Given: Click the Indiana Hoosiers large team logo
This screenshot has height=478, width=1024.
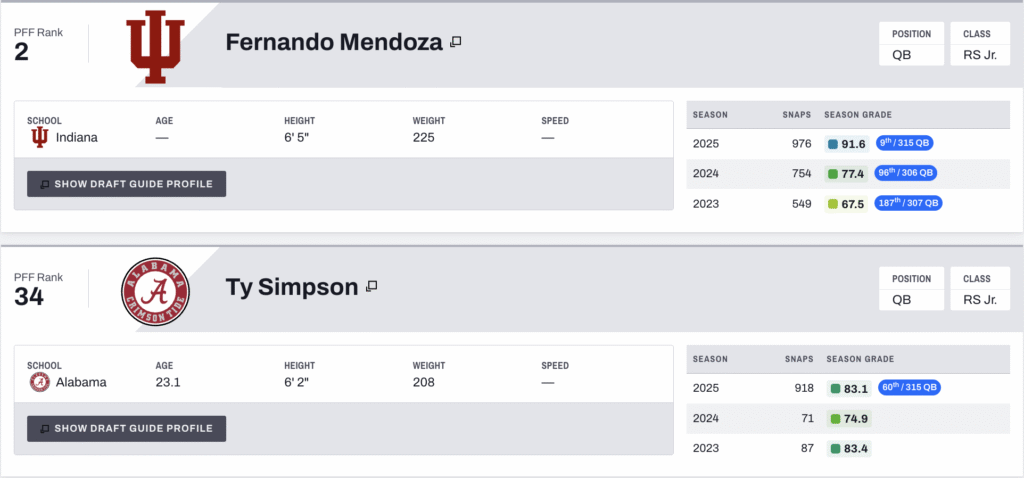Looking at the screenshot, I should pyautogui.click(x=155, y=47).
